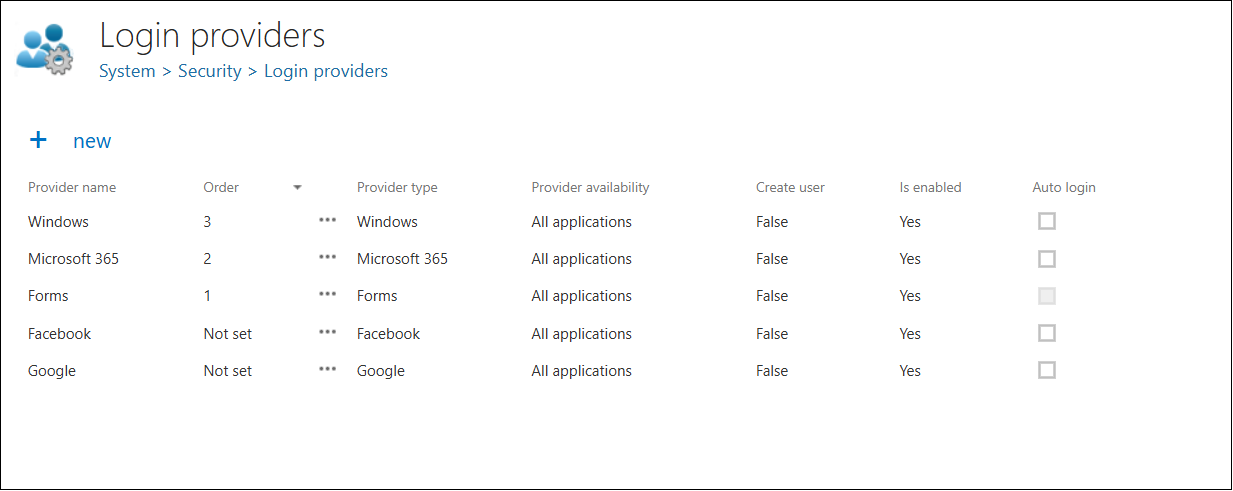Open the ellipsis menu for Google row
Viewport: 1233px width, 491px height.
coord(327,370)
